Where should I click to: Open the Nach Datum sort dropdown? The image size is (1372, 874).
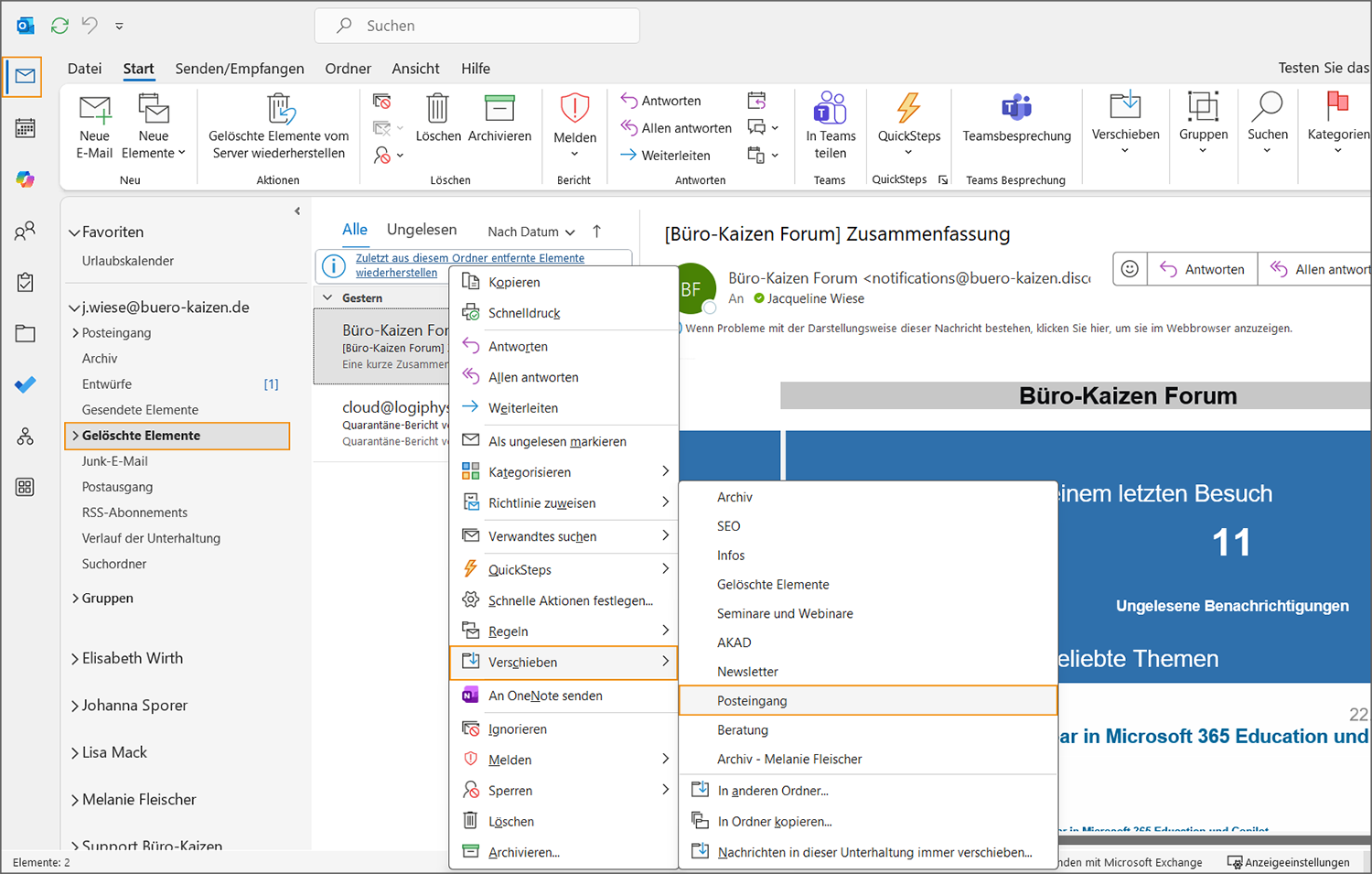[x=531, y=232]
